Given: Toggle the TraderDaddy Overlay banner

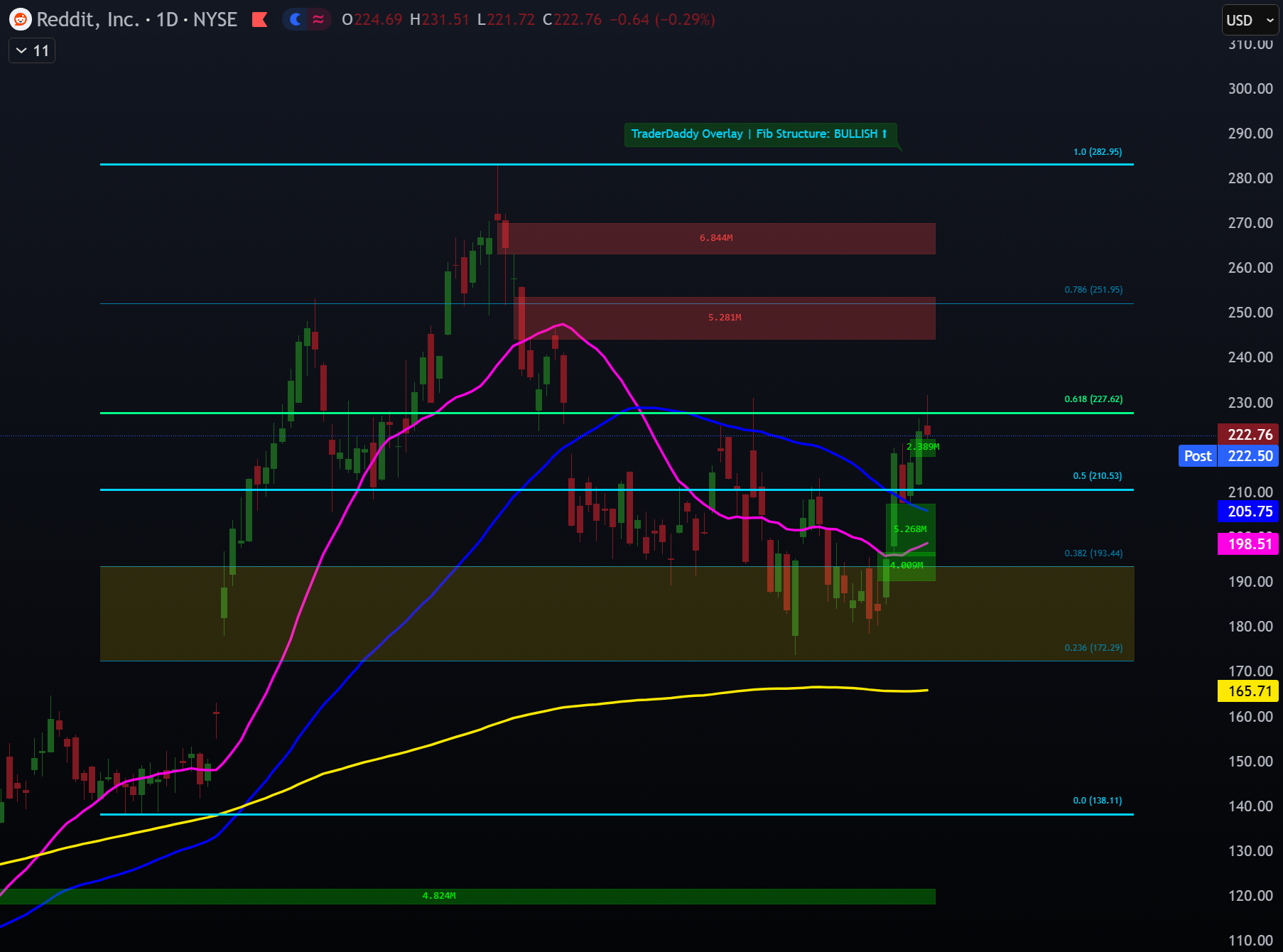Looking at the screenshot, I should pyautogui.click(x=758, y=134).
